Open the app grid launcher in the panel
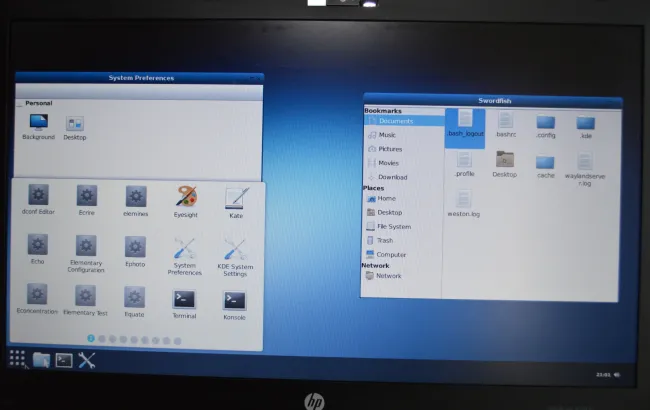 [17, 359]
